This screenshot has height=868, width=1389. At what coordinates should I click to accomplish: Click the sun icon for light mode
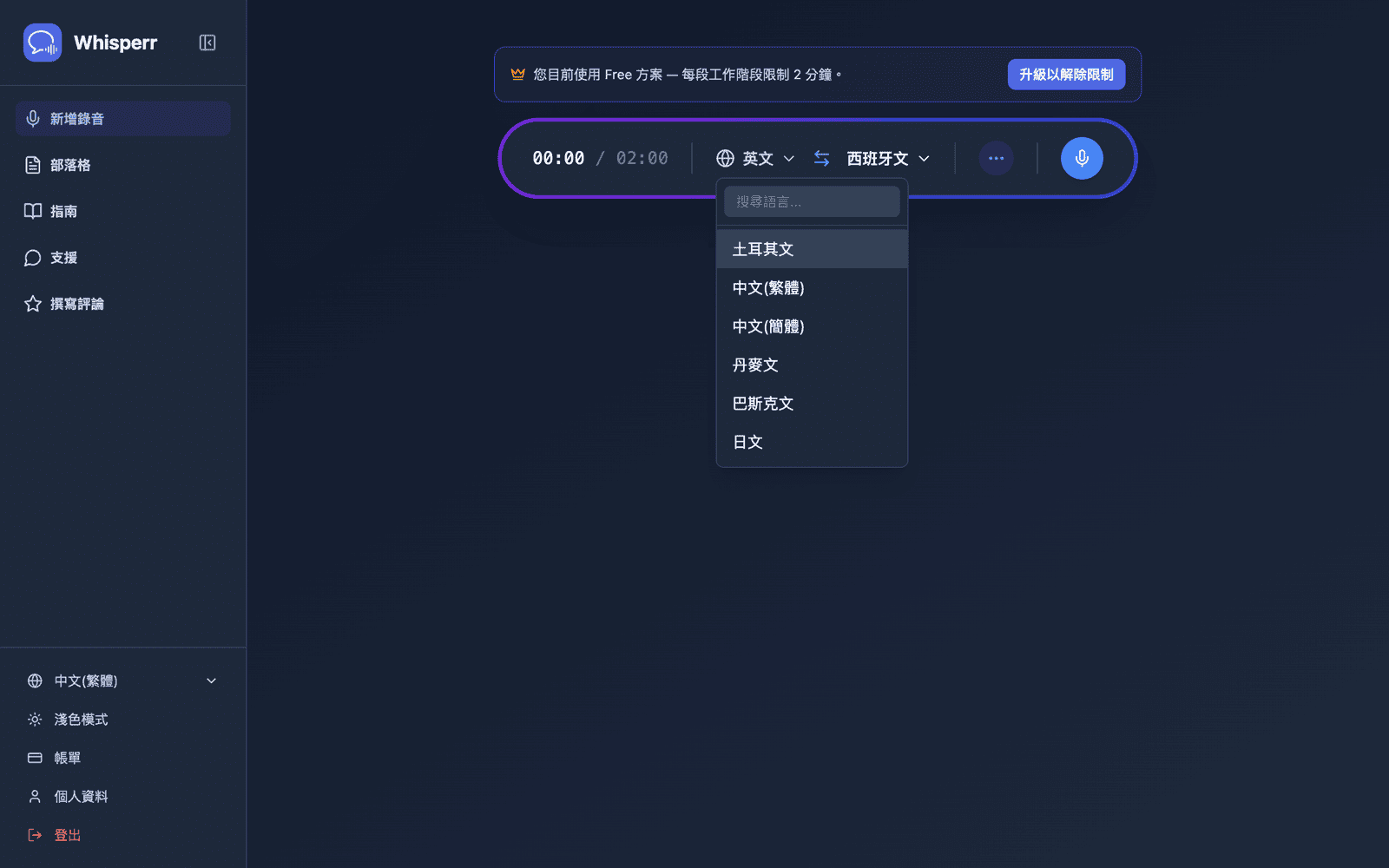click(35, 720)
